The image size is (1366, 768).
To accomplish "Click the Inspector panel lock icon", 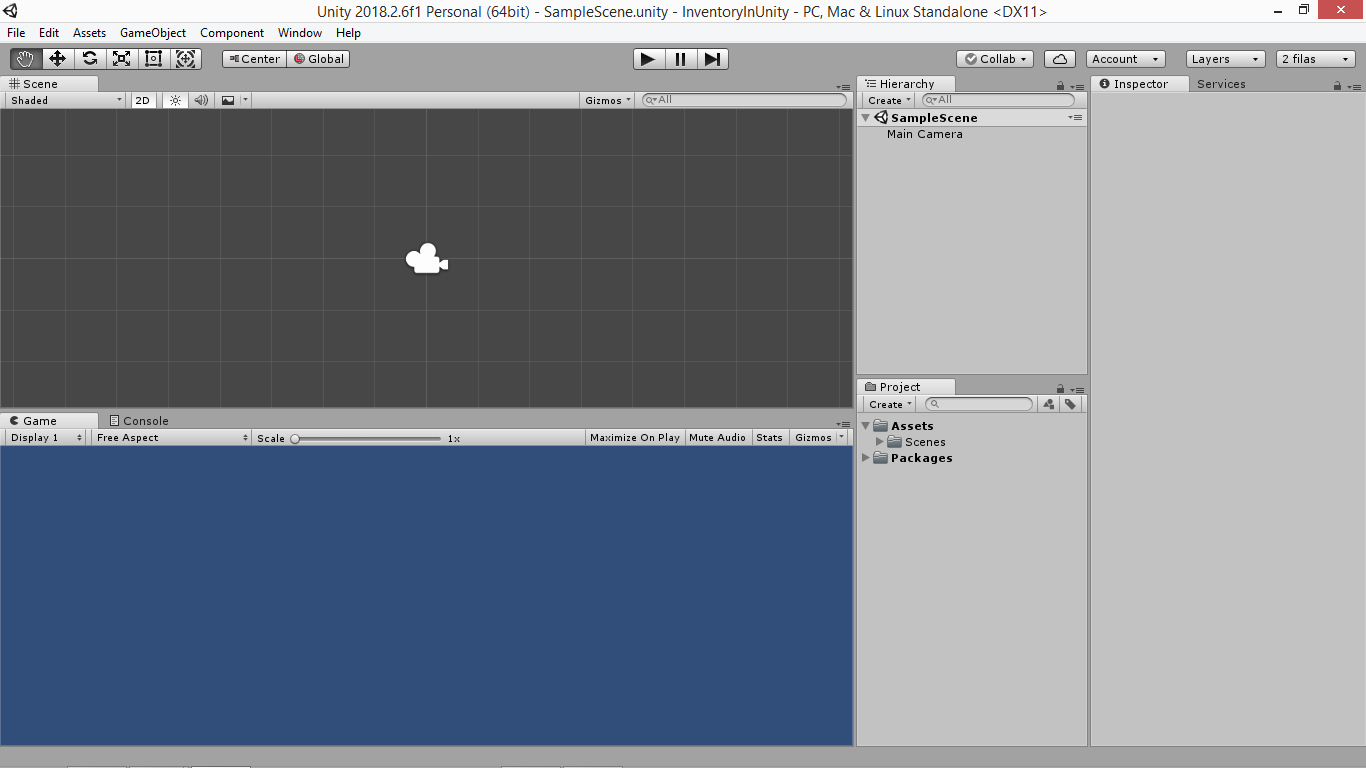I will click(x=1337, y=85).
